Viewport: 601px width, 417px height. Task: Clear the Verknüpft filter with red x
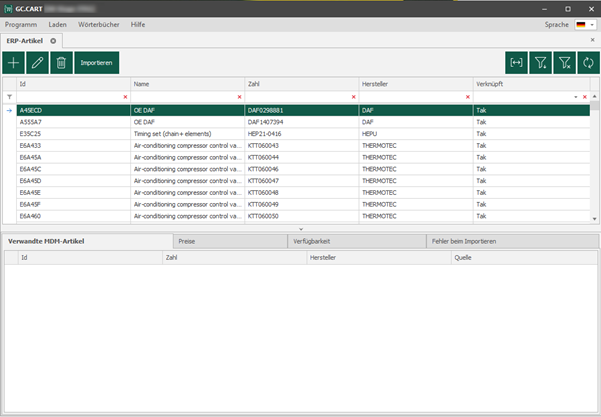[x=585, y=97]
